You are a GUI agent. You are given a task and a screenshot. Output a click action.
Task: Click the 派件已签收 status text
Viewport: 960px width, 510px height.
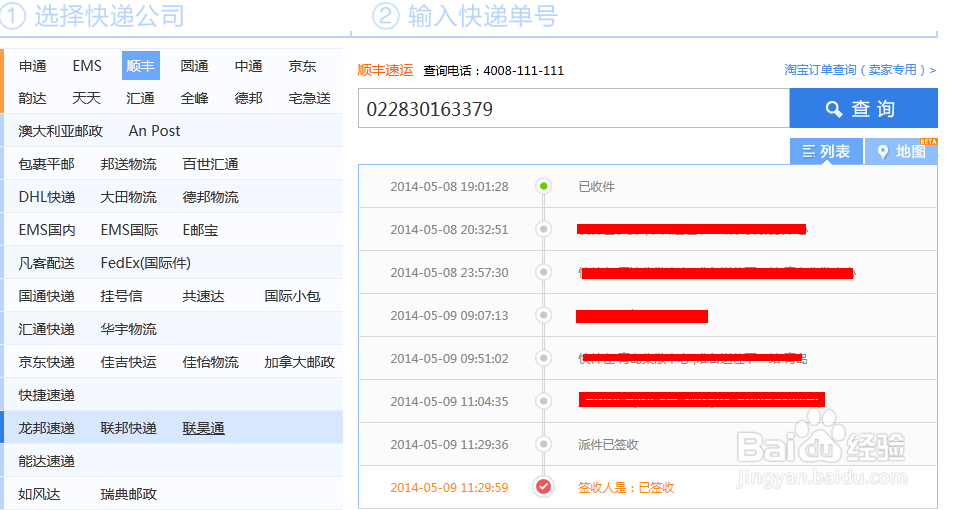click(609, 444)
